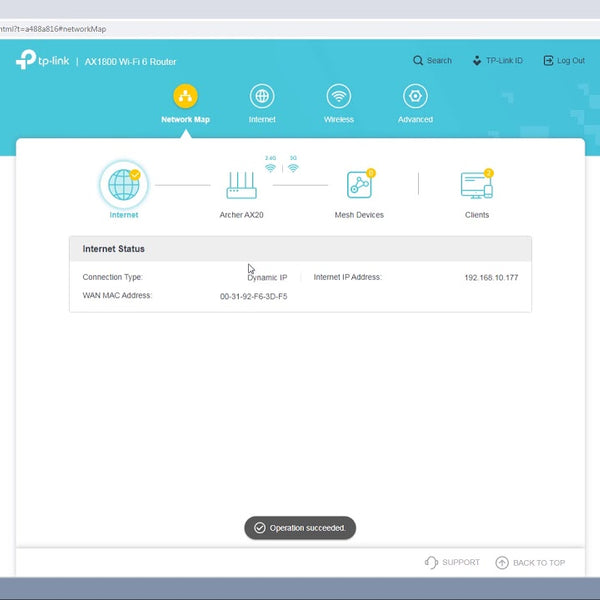Click the Archer AX20 label
This screenshot has height=600, width=600.
coord(241,215)
